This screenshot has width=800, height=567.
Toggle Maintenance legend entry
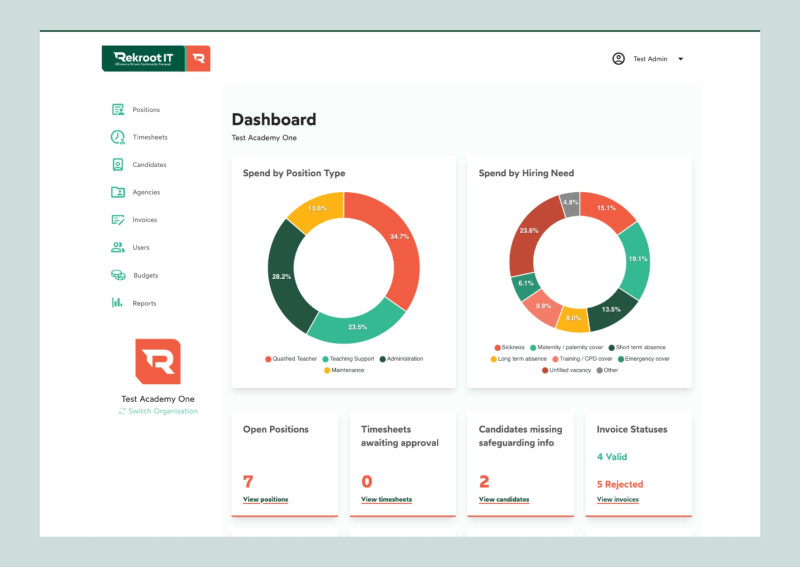[344, 370]
